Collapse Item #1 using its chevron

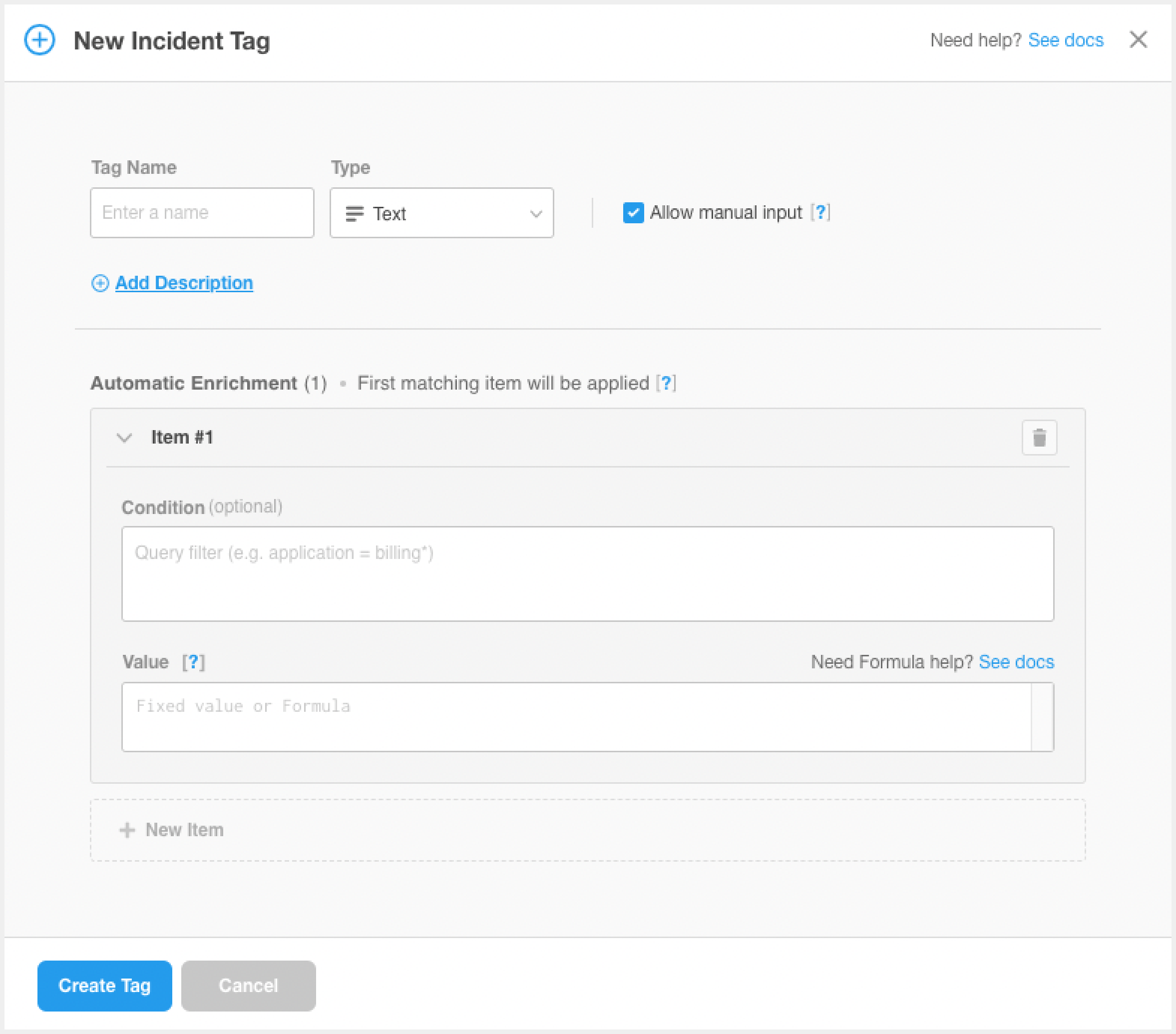pyautogui.click(x=124, y=438)
